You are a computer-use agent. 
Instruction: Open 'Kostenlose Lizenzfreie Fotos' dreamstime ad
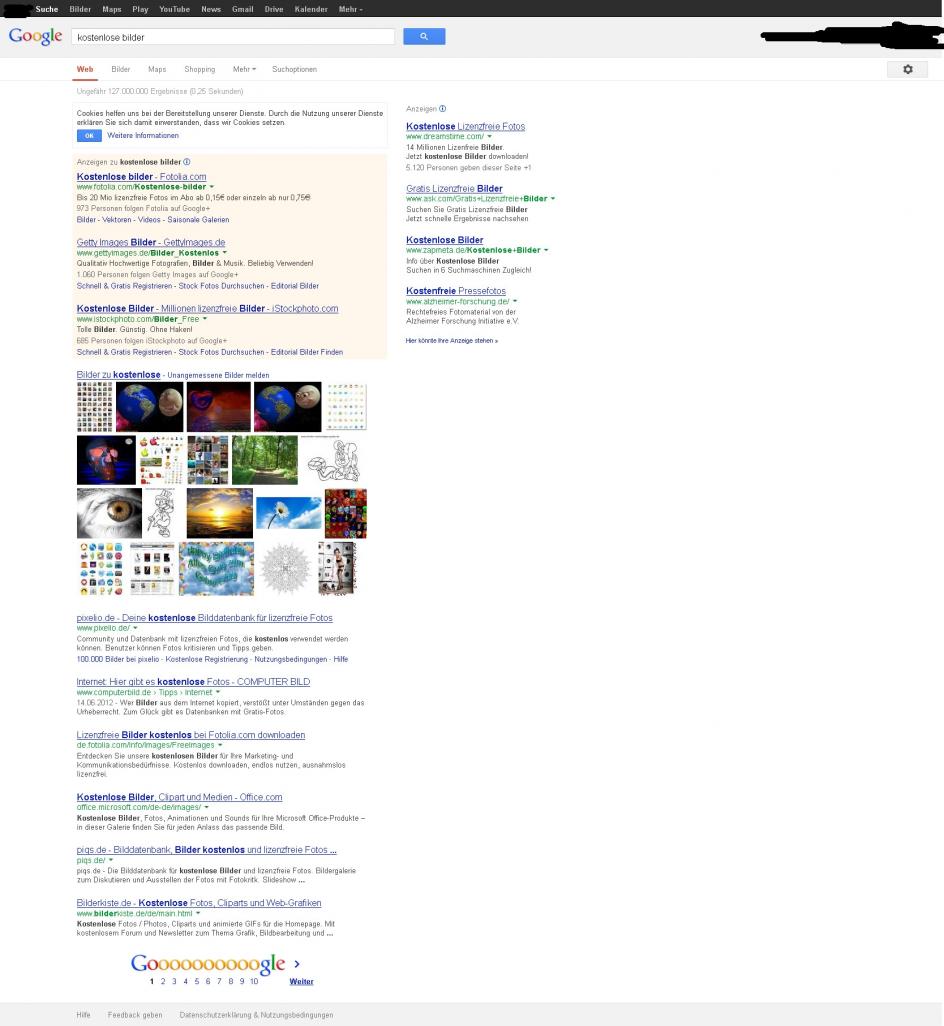tap(465, 126)
